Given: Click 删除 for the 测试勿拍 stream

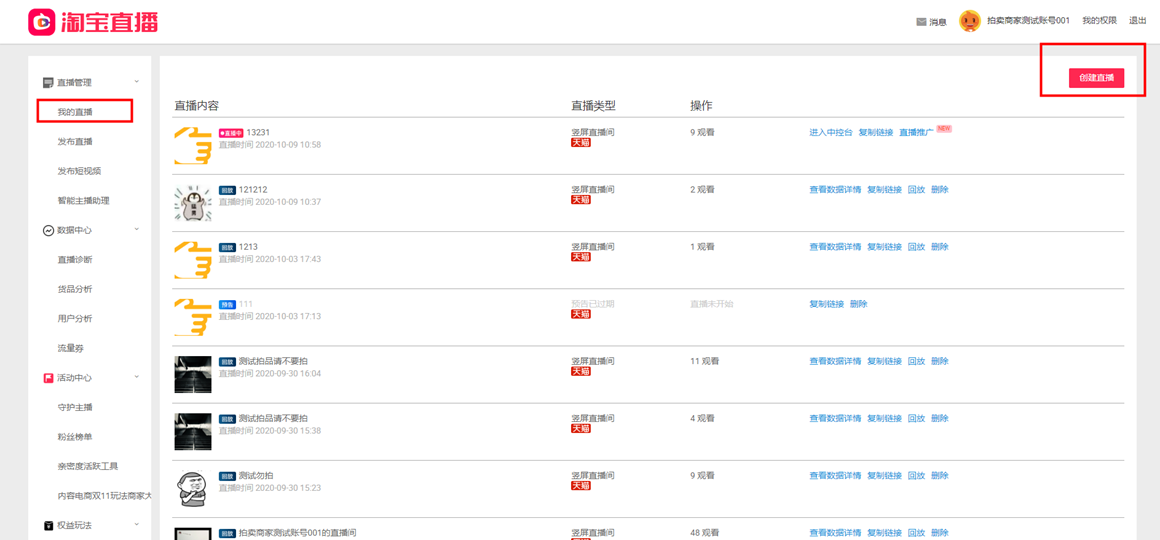Looking at the screenshot, I should tap(940, 476).
